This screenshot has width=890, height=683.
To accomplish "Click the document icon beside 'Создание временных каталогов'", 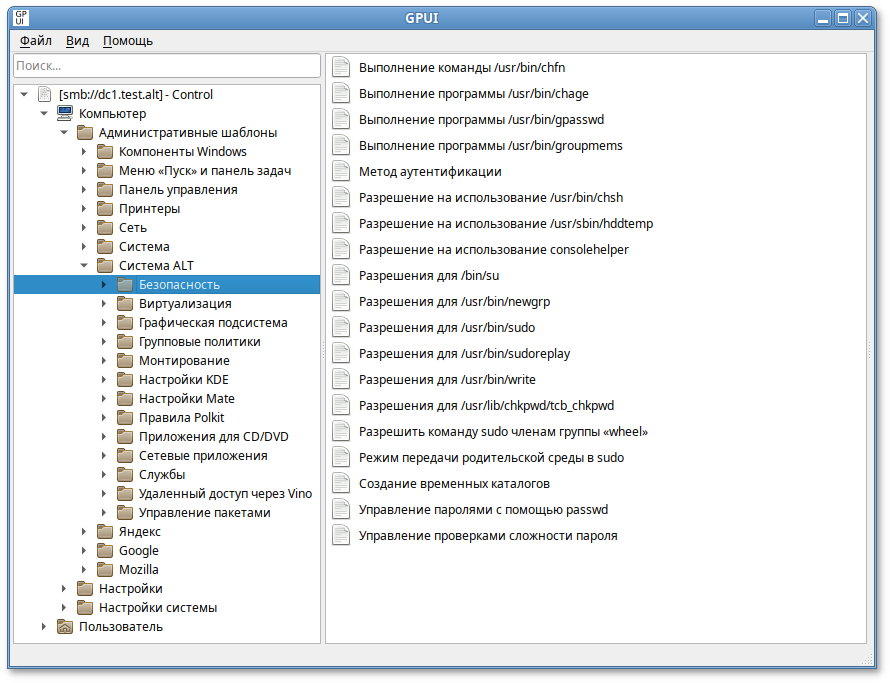I will [x=341, y=483].
